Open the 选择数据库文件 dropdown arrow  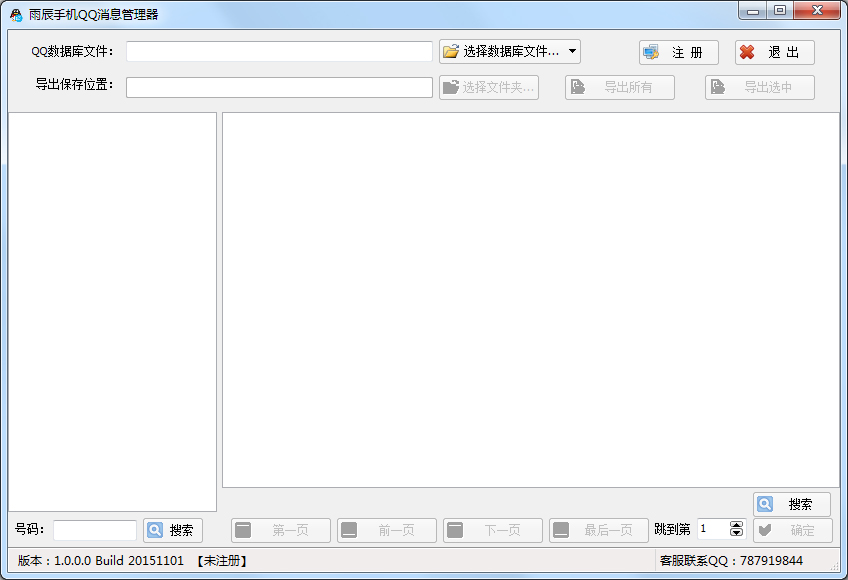572,52
